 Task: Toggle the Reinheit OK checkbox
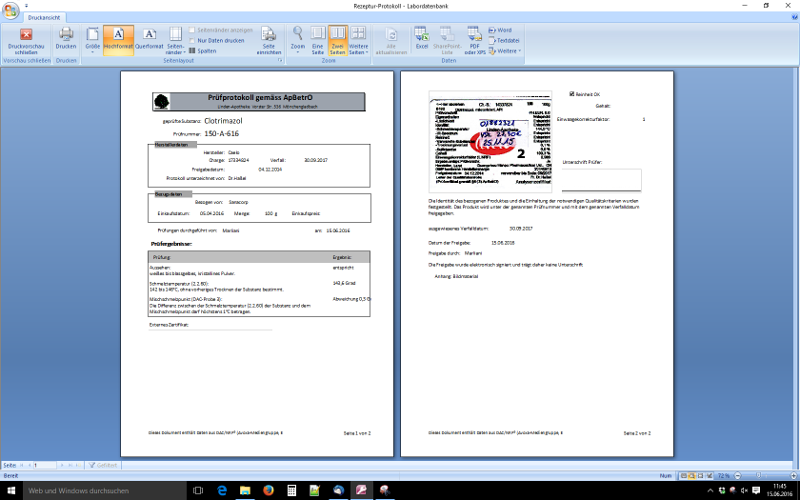point(571,94)
